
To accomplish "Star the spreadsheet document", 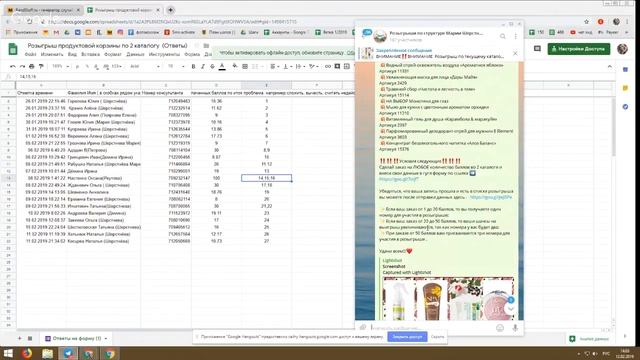I will click(x=196, y=46).
